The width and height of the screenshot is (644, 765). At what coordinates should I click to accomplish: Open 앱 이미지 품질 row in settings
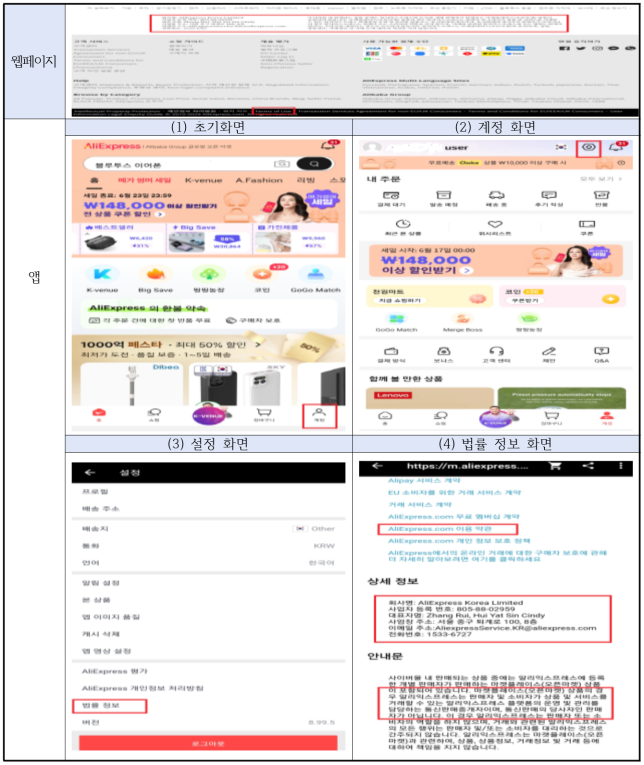[208, 617]
